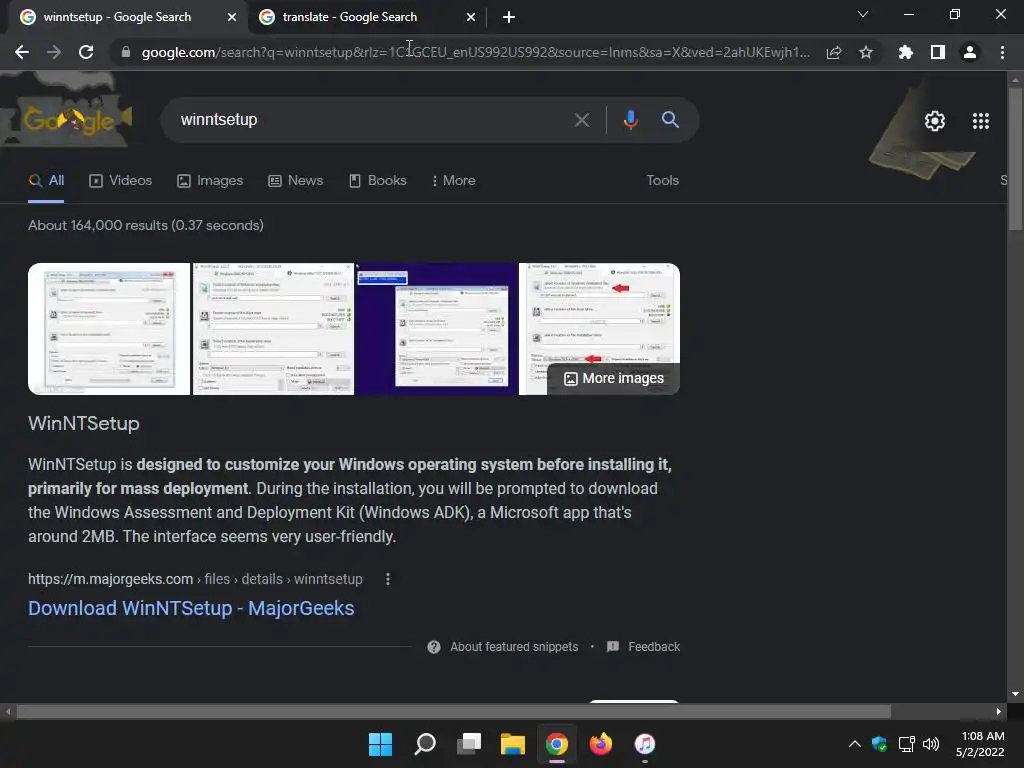Share this page icon in address bar

click(833, 52)
